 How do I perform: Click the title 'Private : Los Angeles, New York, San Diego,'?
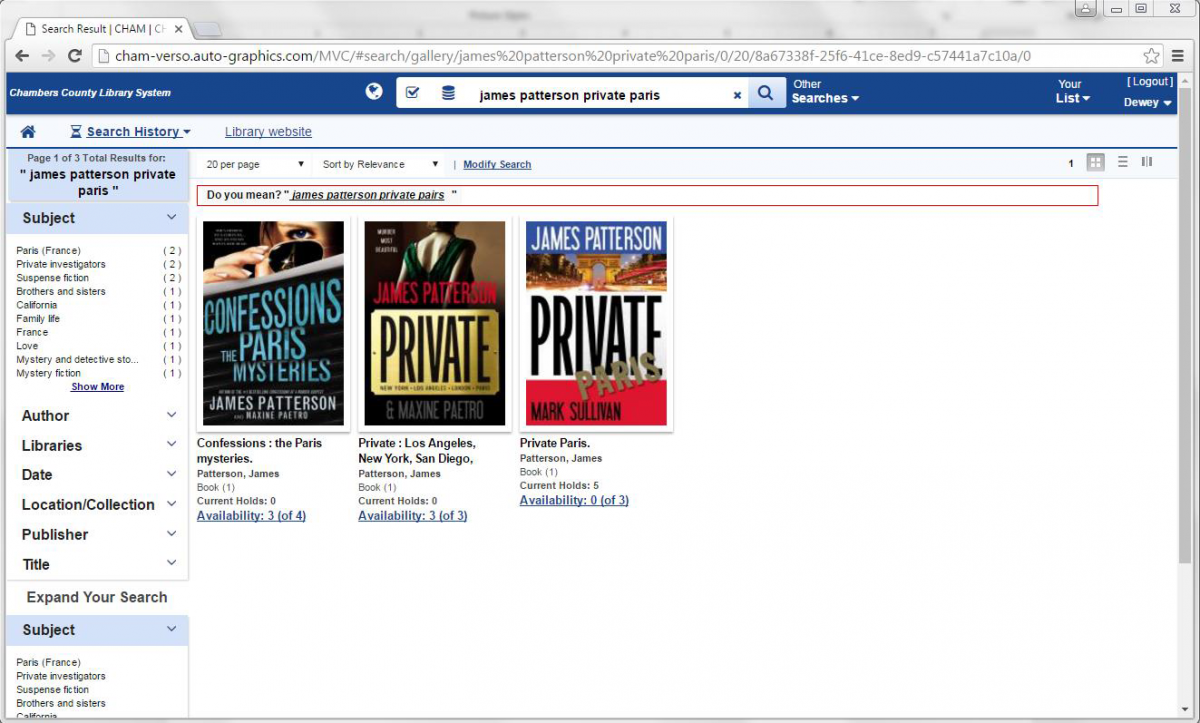pos(417,451)
